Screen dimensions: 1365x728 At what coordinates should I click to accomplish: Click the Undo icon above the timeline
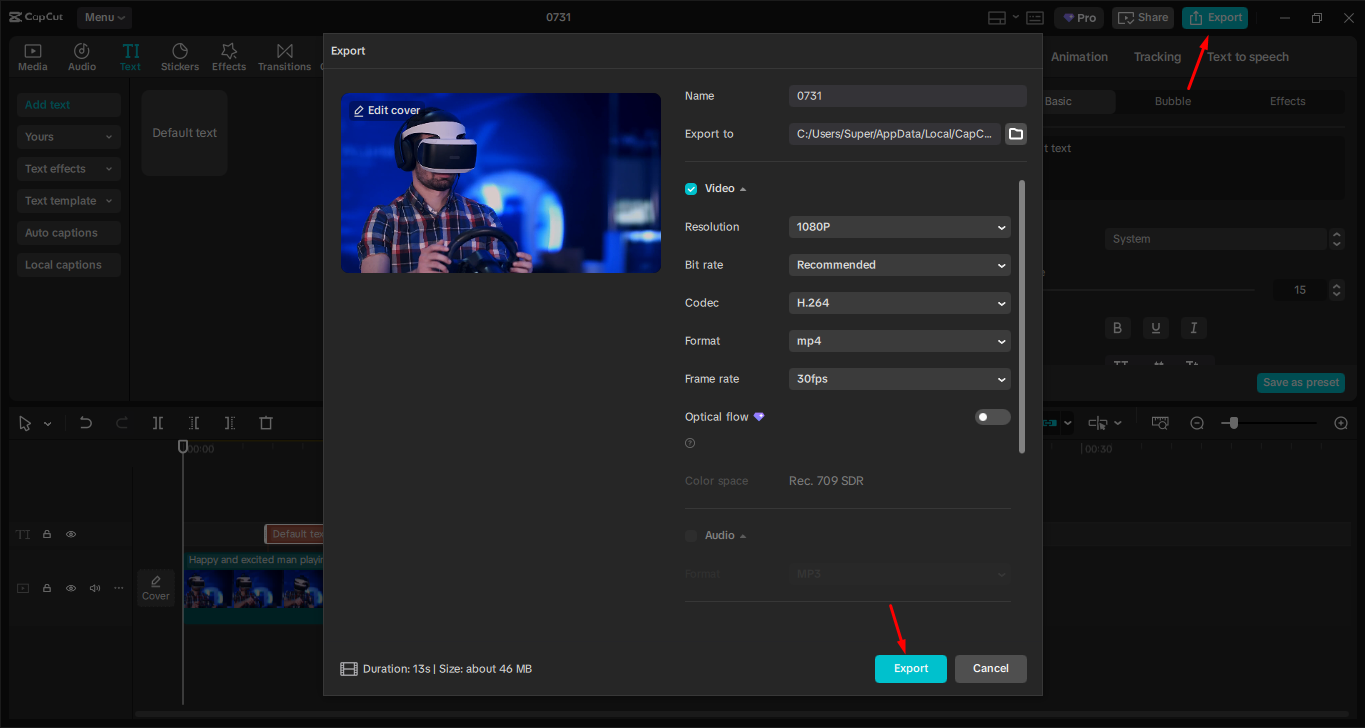click(86, 423)
